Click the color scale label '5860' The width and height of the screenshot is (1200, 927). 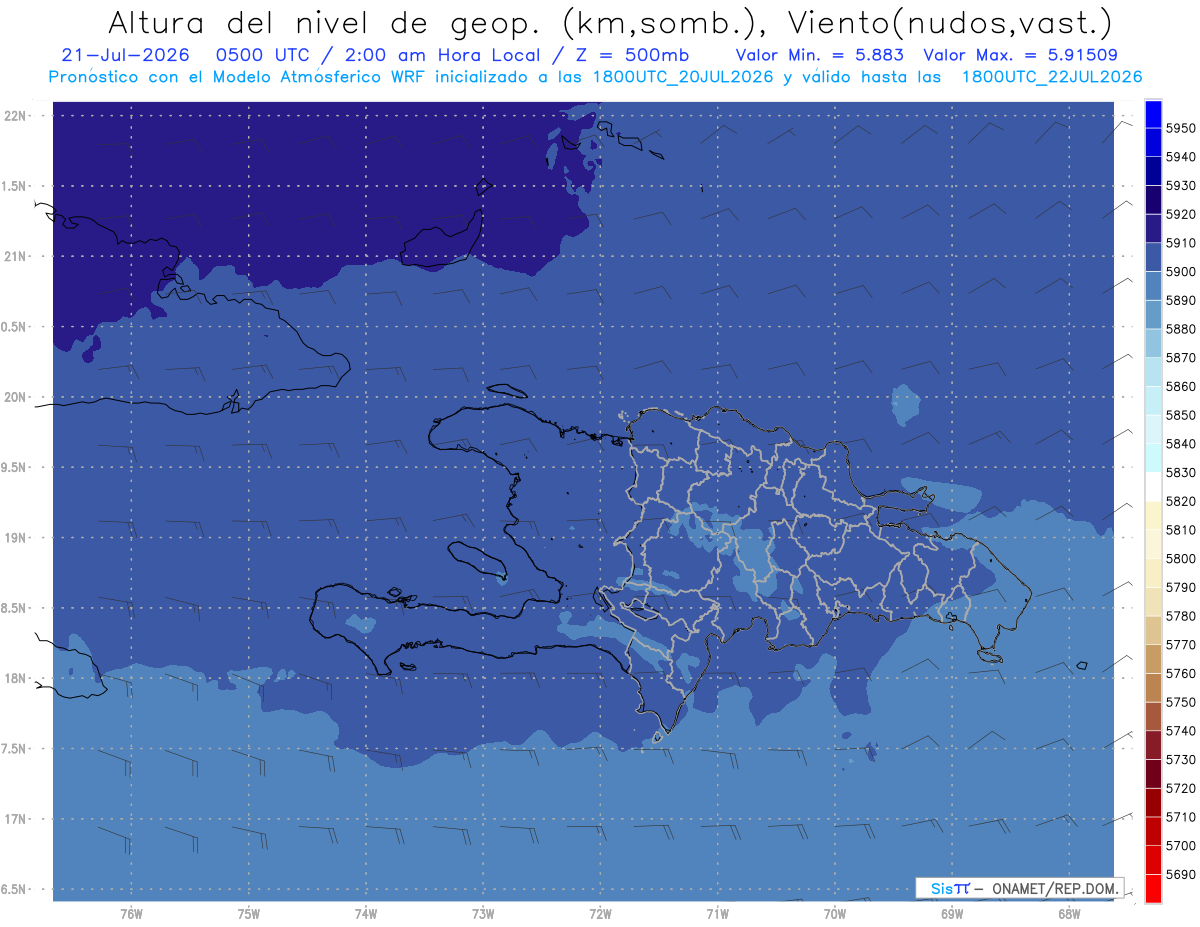(1181, 386)
